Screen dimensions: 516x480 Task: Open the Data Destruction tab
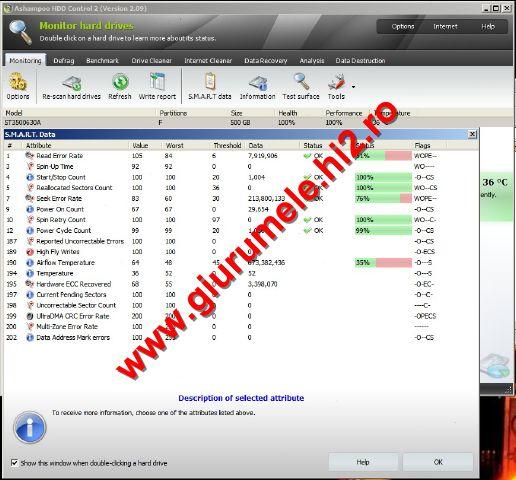360,61
